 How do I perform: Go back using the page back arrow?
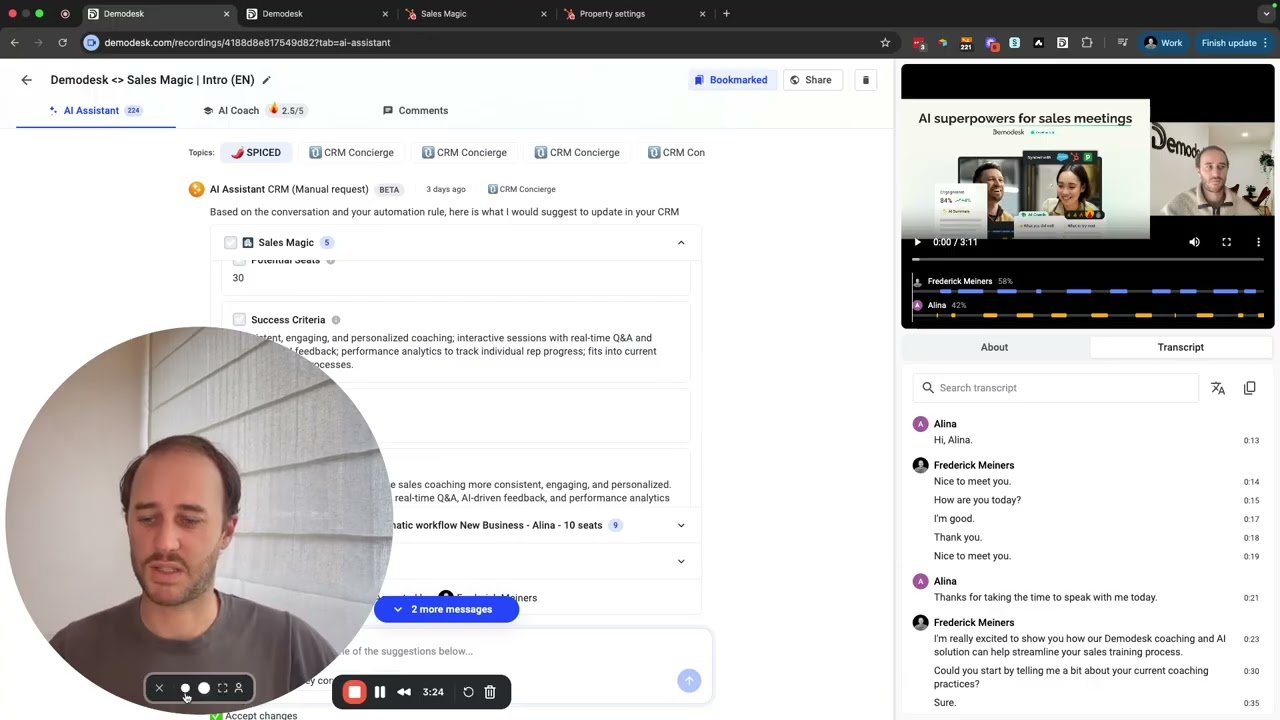click(x=27, y=80)
